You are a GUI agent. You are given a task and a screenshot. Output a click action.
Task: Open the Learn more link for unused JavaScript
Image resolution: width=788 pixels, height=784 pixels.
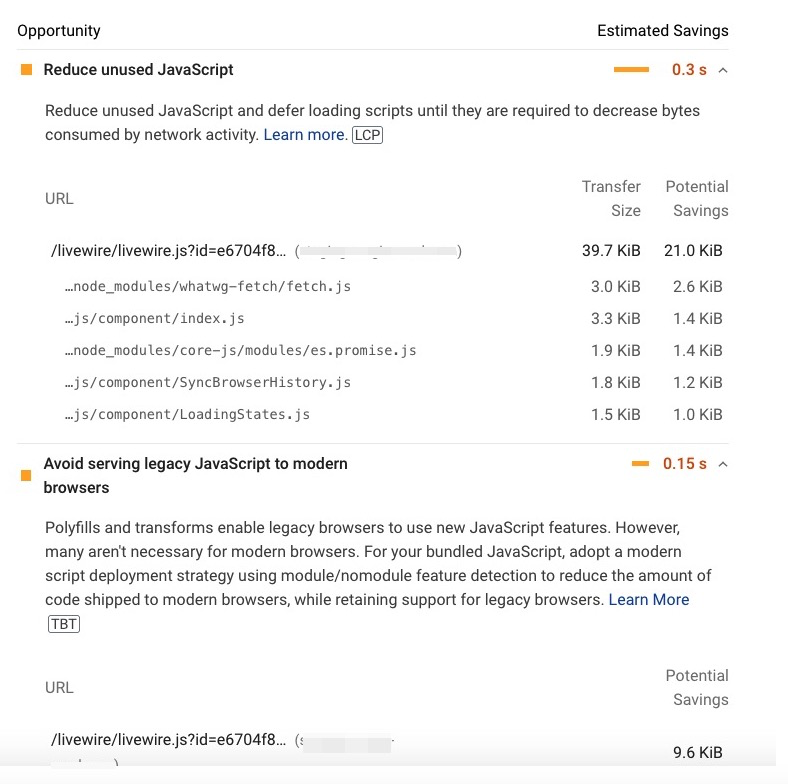pyautogui.click(x=306, y=135)
